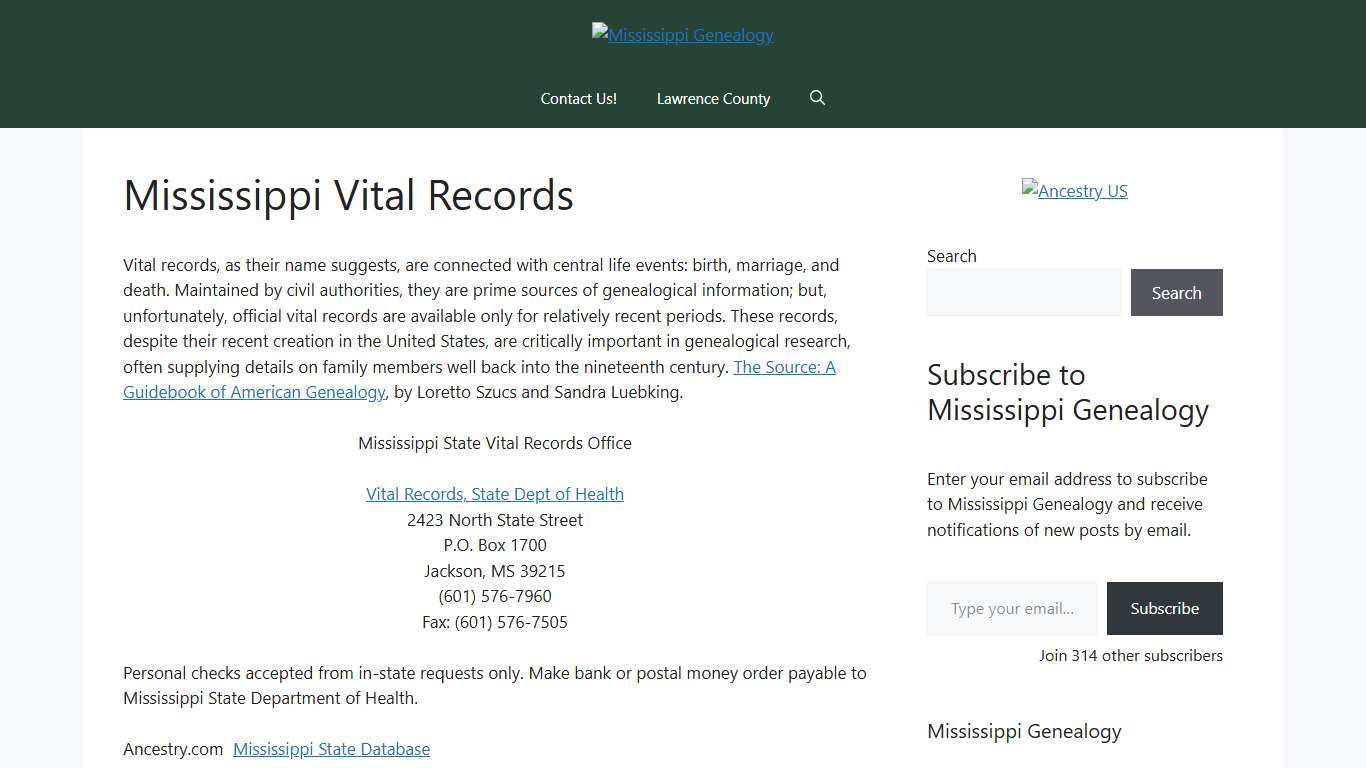Click the Ancestry.com label text
This screenshot has width=1366, height=768.
173,748
